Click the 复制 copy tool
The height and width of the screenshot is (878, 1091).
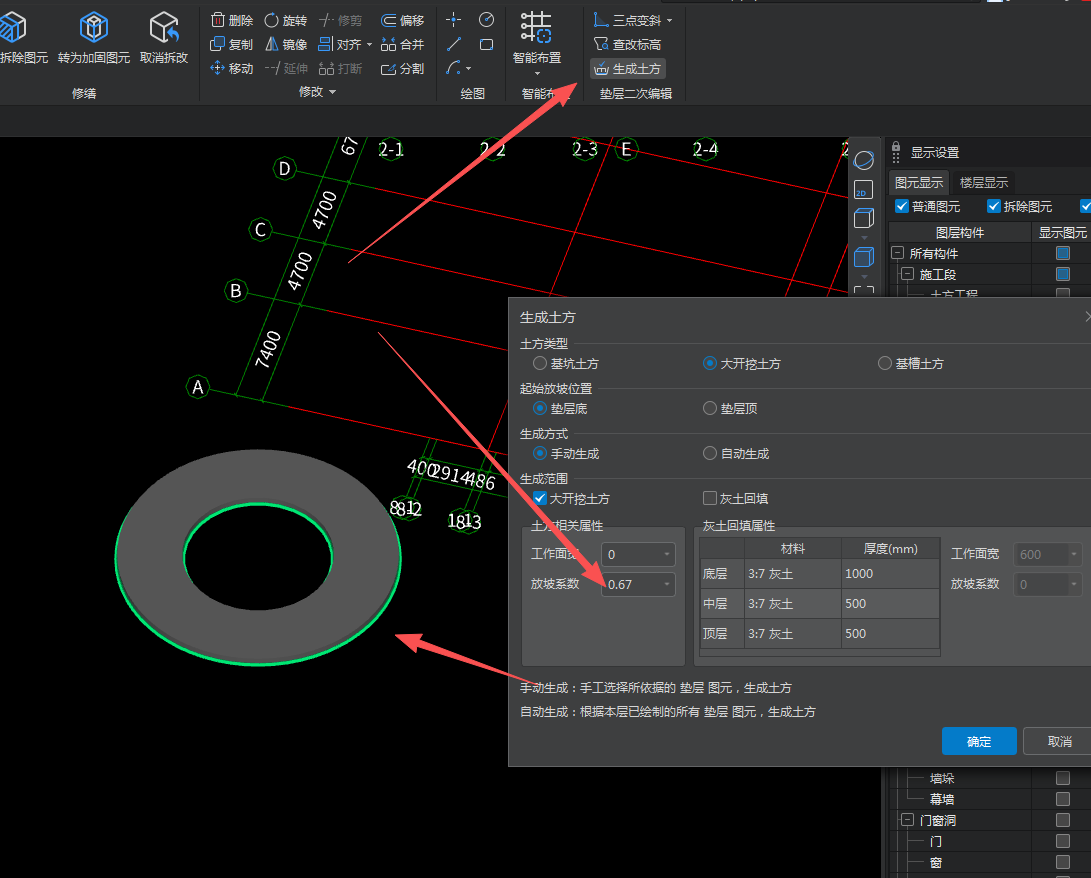coord(232,45)
